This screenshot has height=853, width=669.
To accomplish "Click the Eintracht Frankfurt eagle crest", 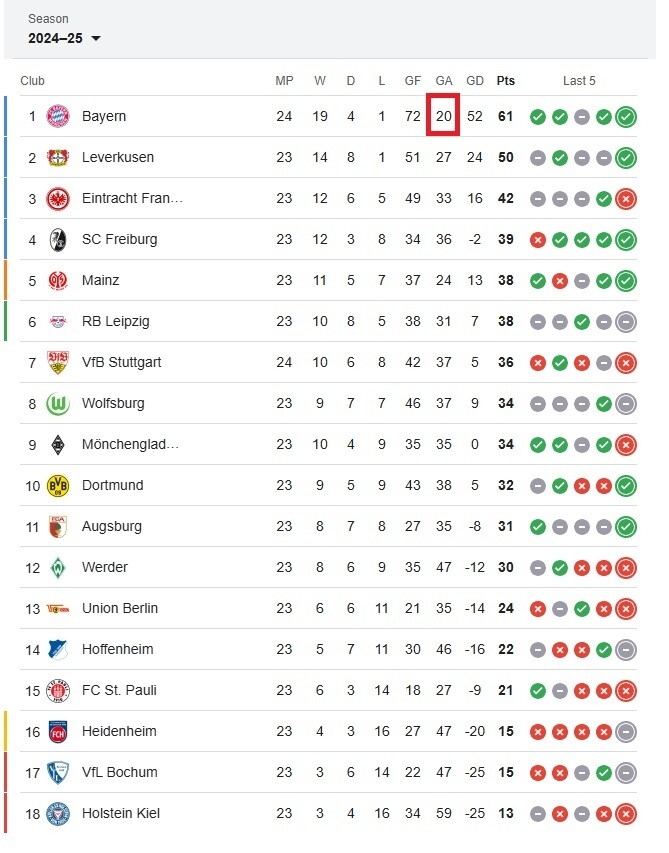I will (58, 198).
